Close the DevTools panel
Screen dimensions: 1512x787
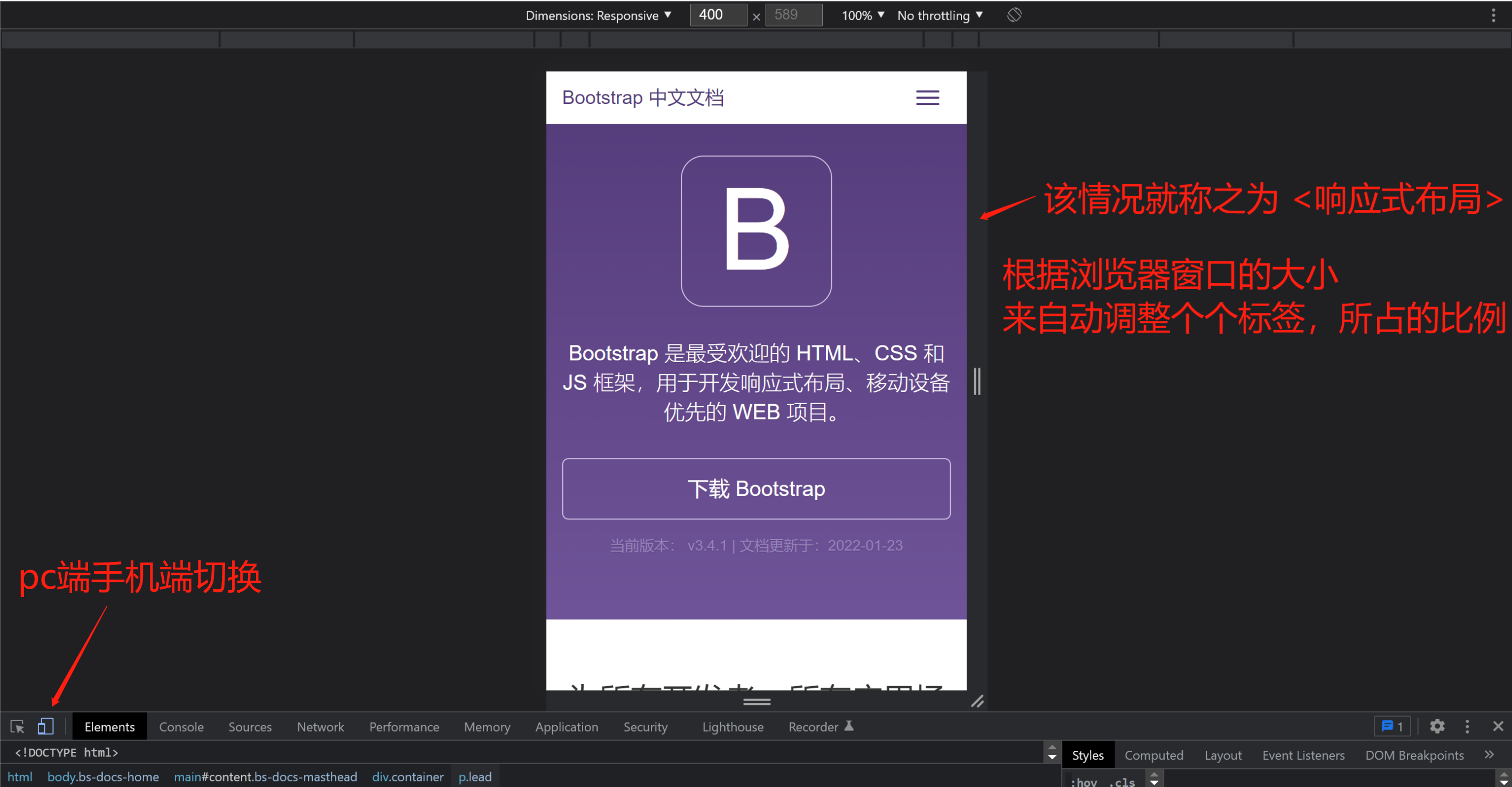1498,727
